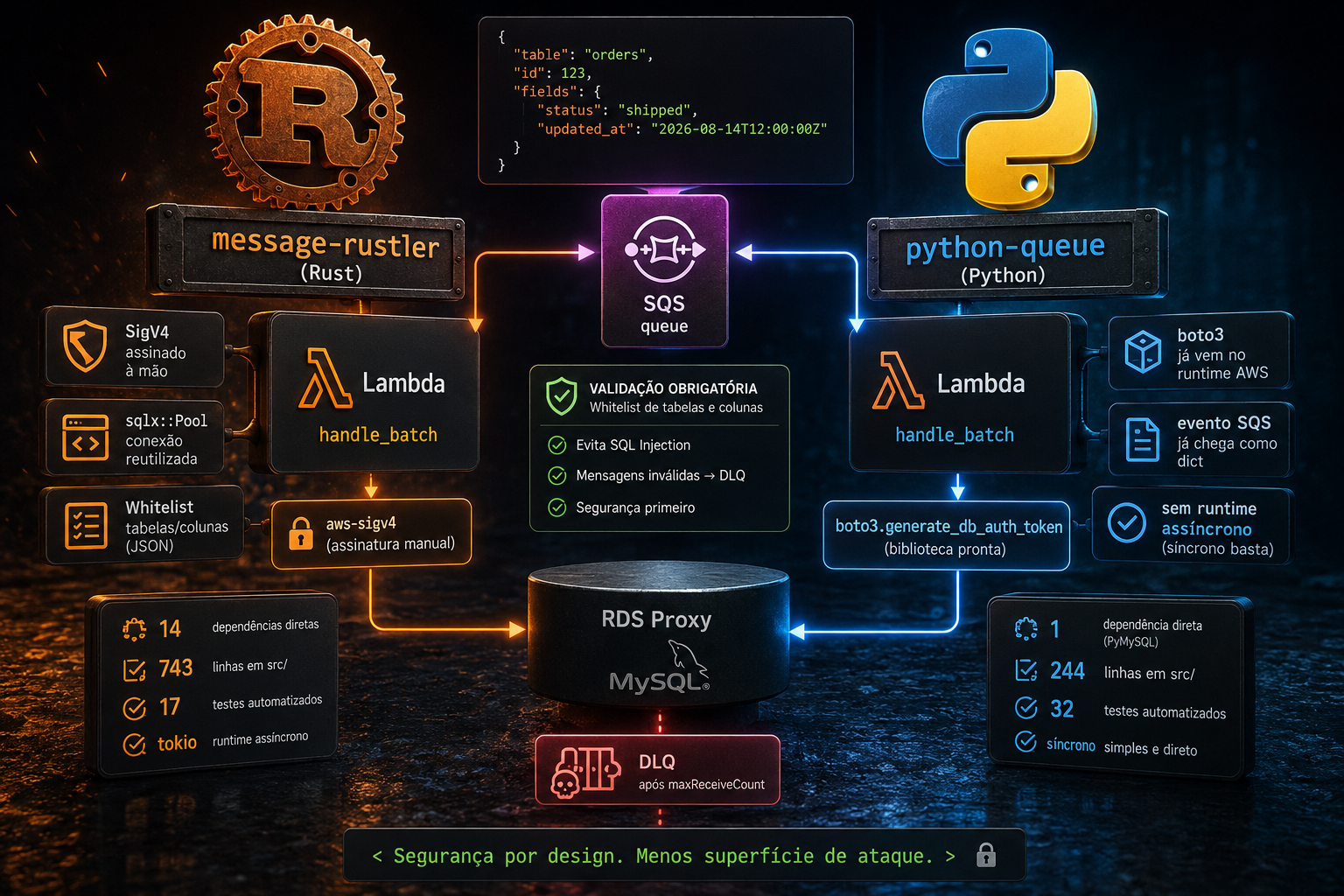Screen dimensions: 1344x896
Task: Click the Rust gear logo
Action: tap(304, 112)
